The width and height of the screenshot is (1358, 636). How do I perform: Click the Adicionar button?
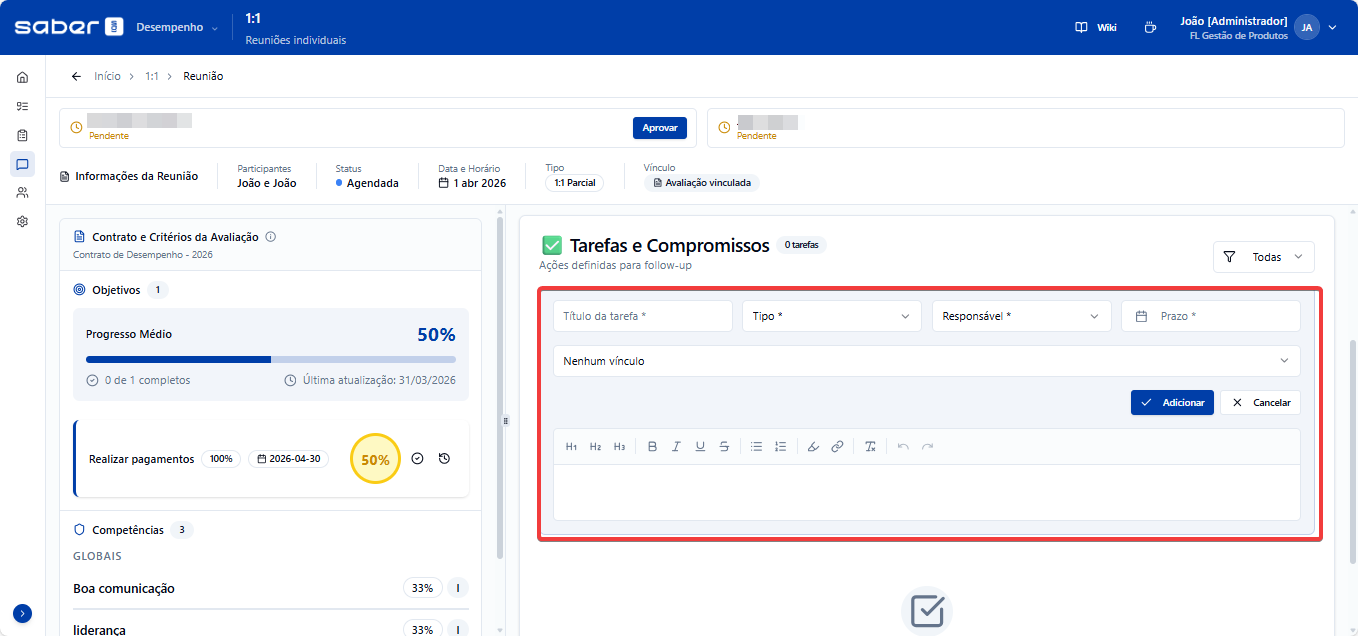(1172, 402)
